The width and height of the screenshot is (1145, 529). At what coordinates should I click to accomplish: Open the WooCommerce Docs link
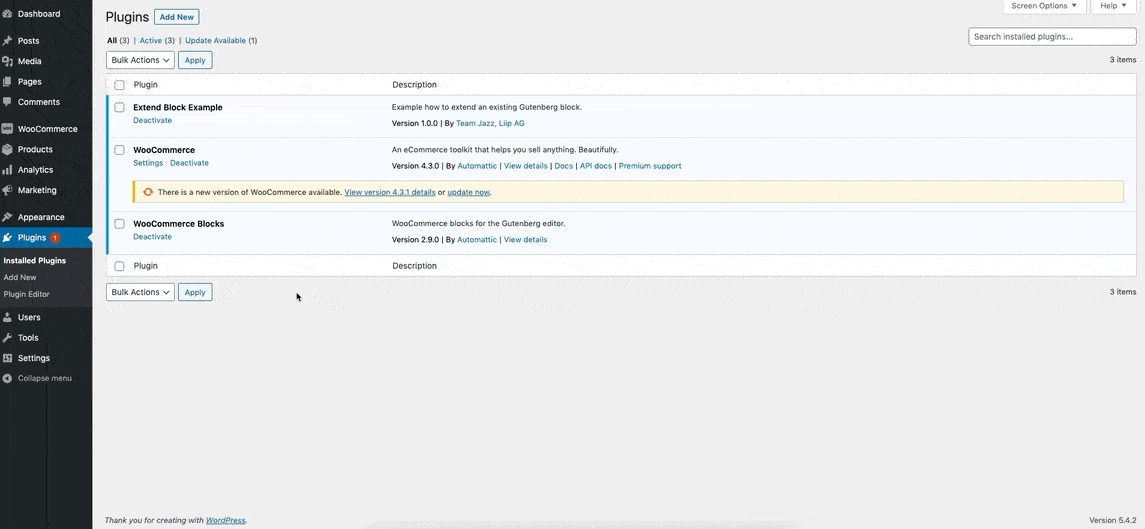[x=564, y=166]
